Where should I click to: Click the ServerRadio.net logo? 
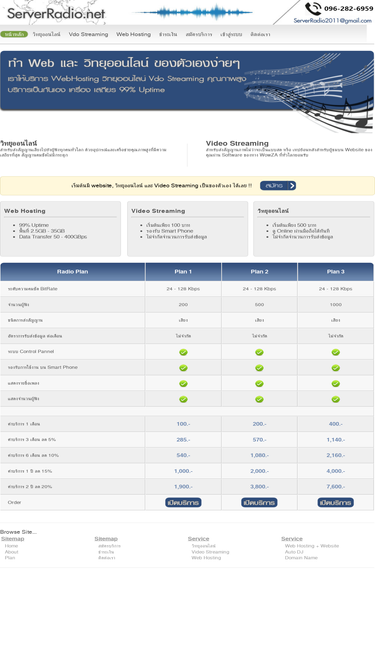click(x=56, y=14)
